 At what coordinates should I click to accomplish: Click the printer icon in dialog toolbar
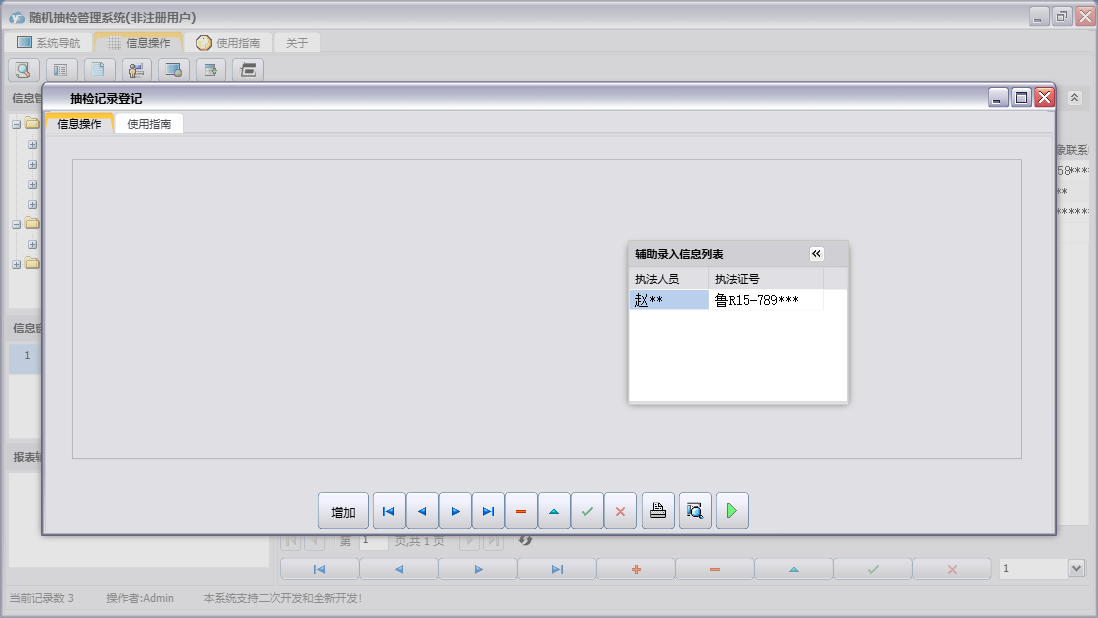point(658,511)
